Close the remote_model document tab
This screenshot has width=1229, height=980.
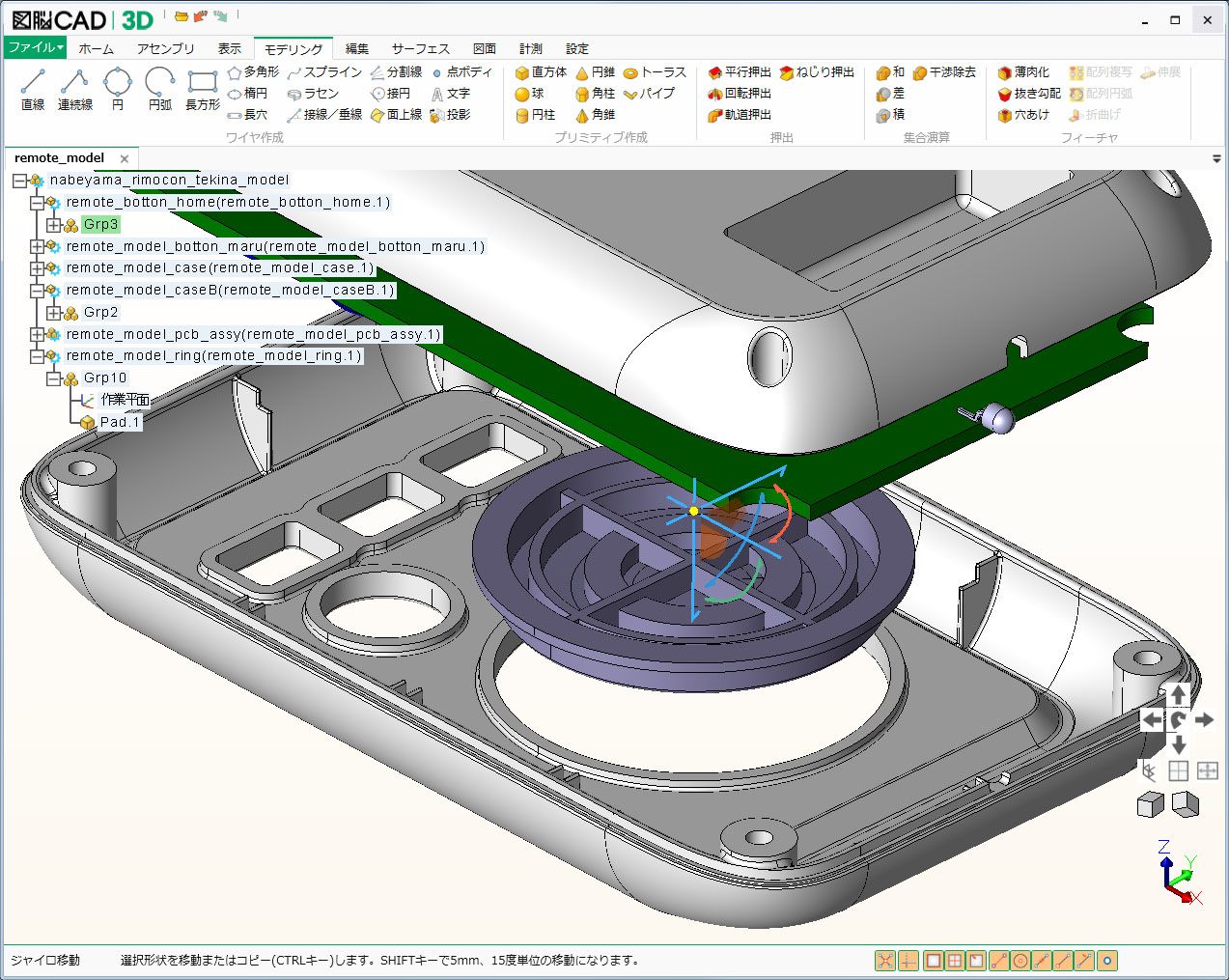(x=125, y=158)
